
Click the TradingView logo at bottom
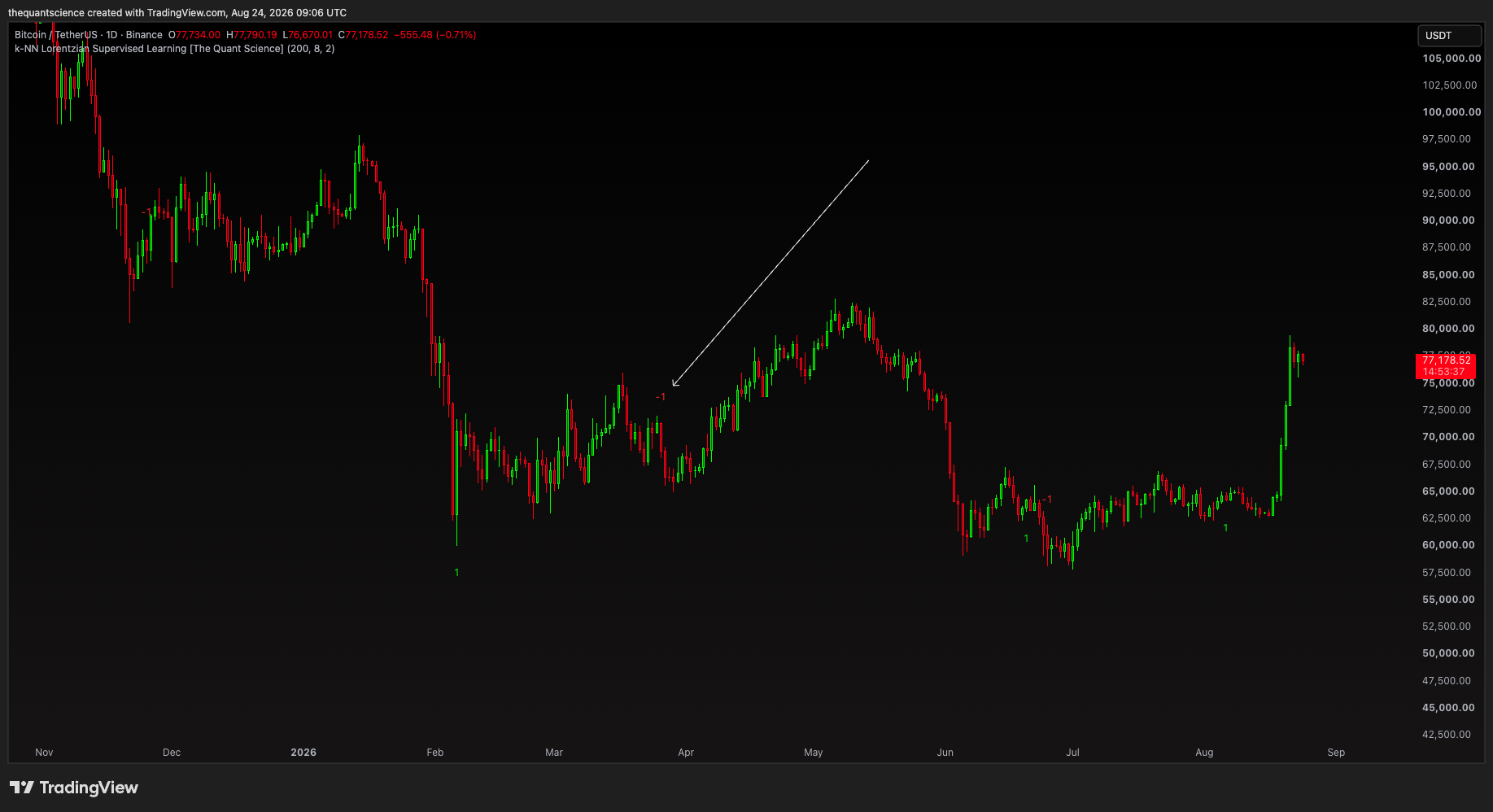[x=74, y=788]
